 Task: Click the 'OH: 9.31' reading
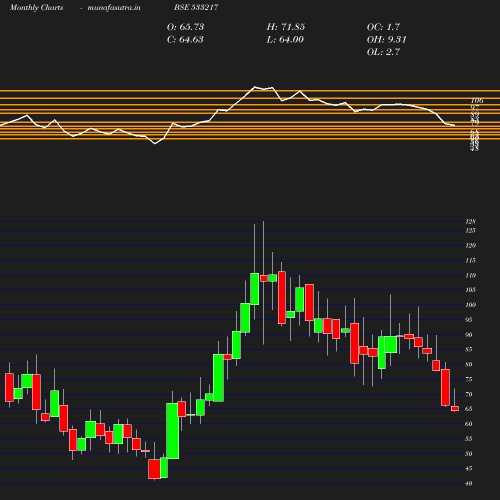click(387, 40)
